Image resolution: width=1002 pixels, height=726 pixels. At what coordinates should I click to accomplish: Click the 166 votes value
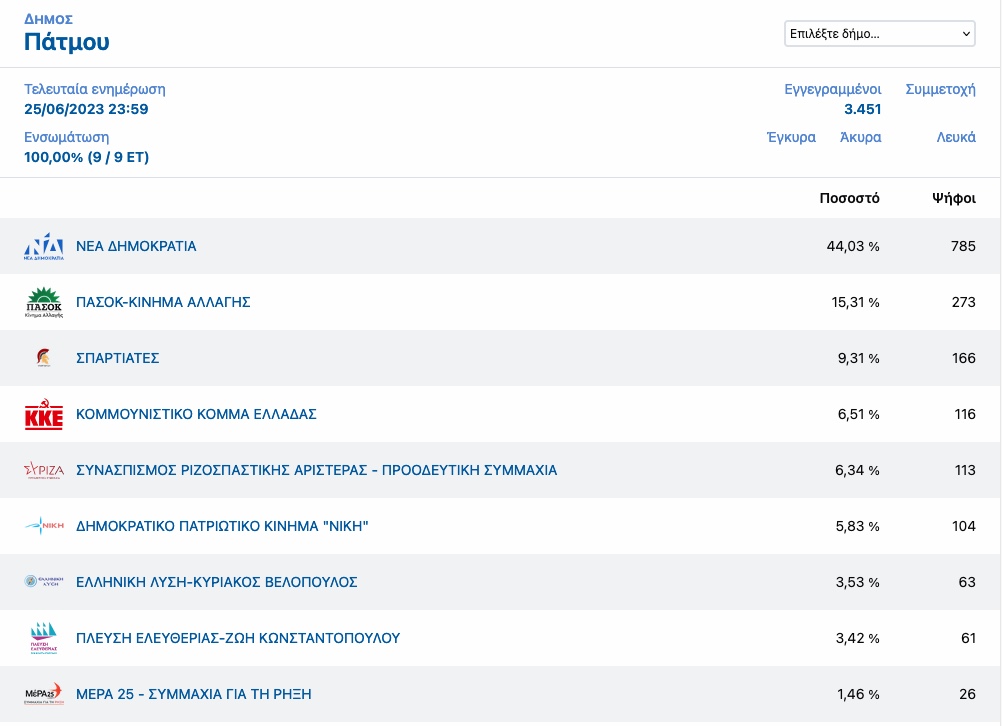pos(964,359)
